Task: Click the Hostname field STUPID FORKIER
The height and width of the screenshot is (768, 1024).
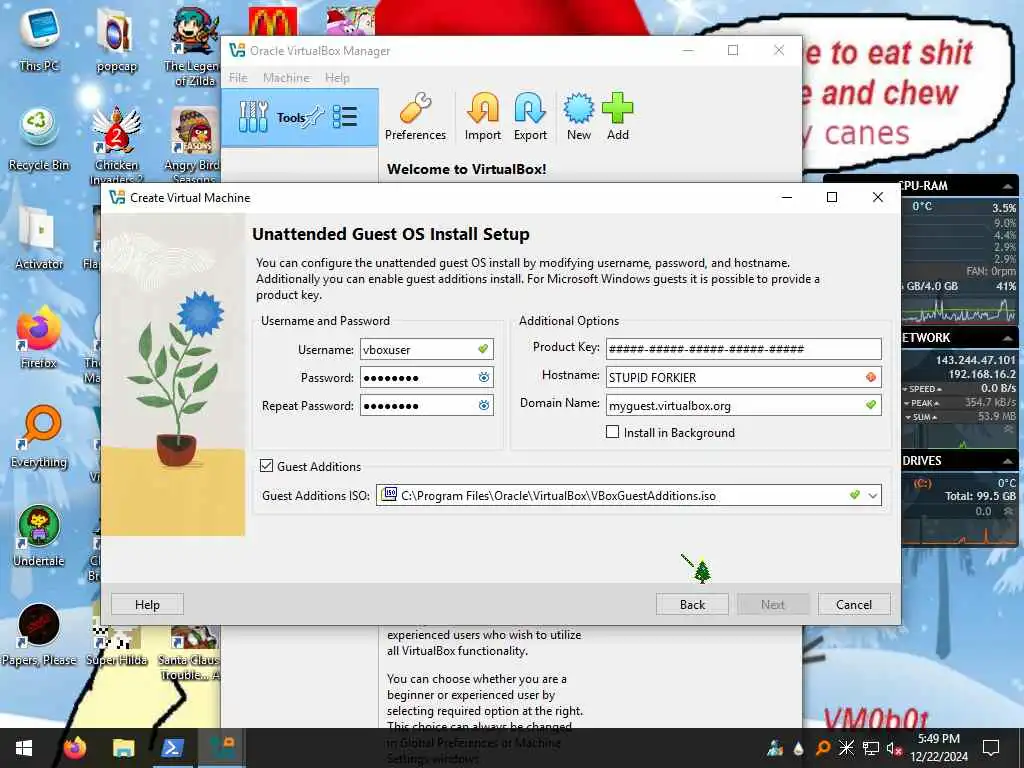Action: (x=743, y=377)
